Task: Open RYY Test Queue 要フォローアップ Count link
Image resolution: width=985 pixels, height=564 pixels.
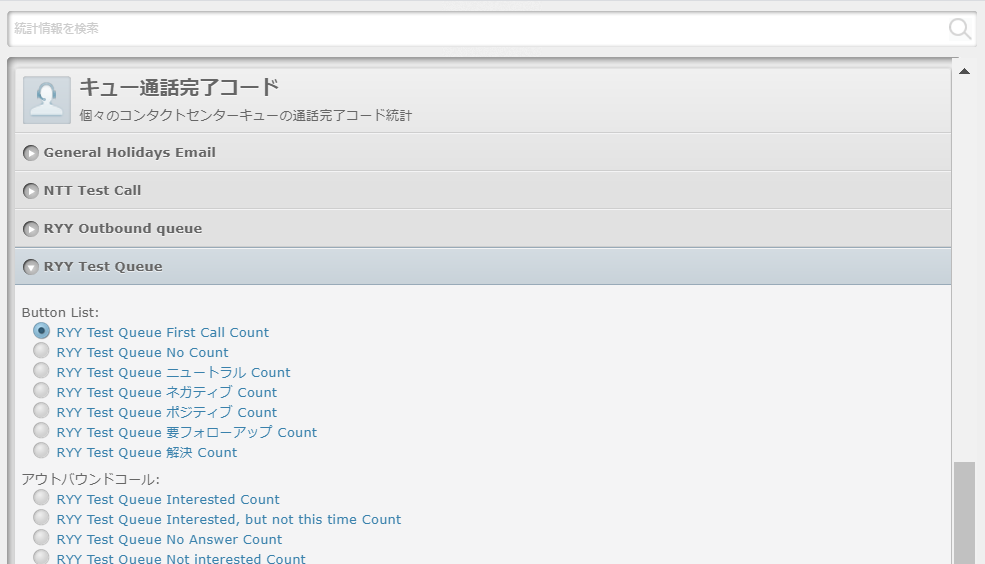Action: coord(187,433)
